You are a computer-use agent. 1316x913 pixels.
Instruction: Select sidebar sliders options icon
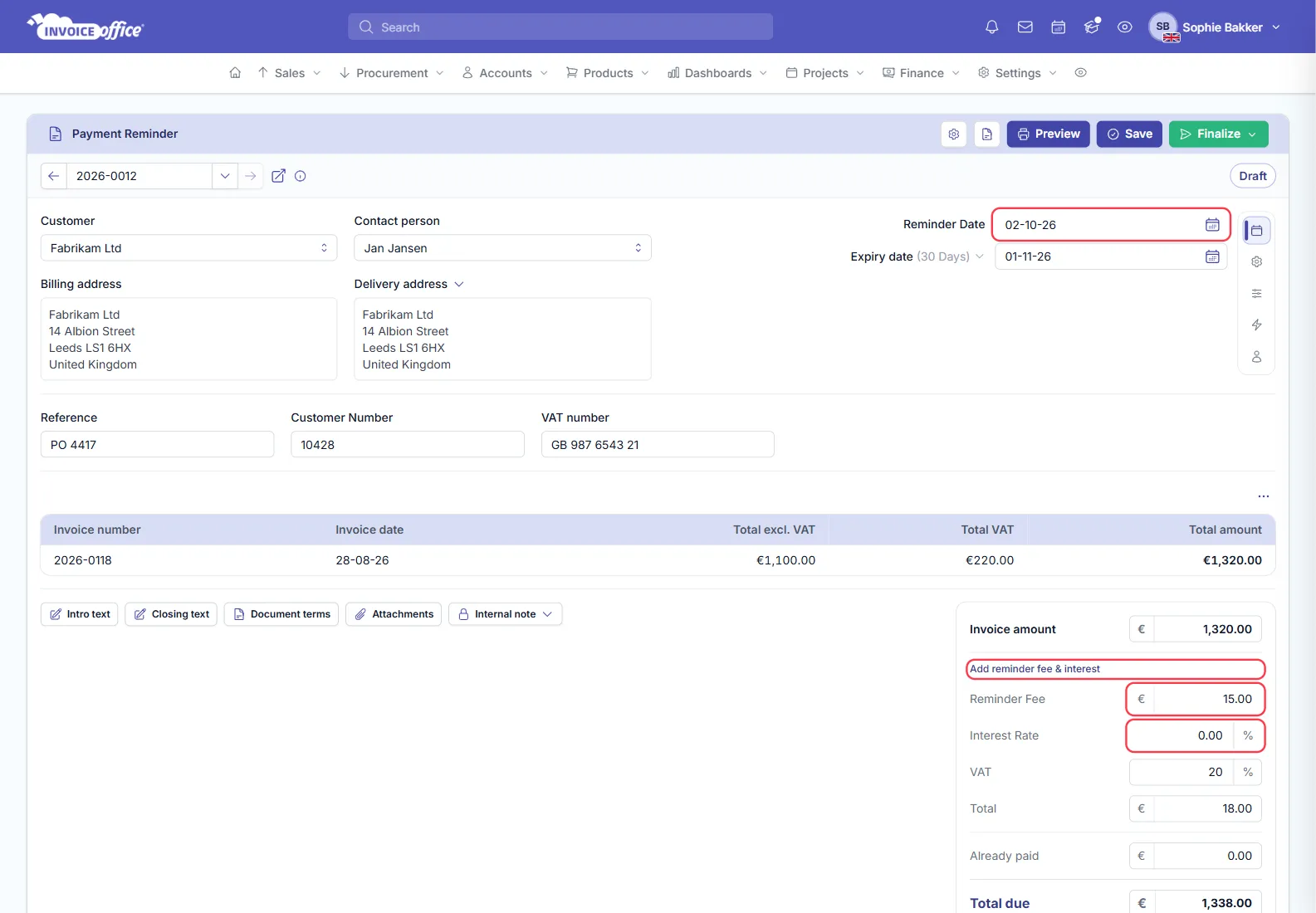tap(1257, 294)
